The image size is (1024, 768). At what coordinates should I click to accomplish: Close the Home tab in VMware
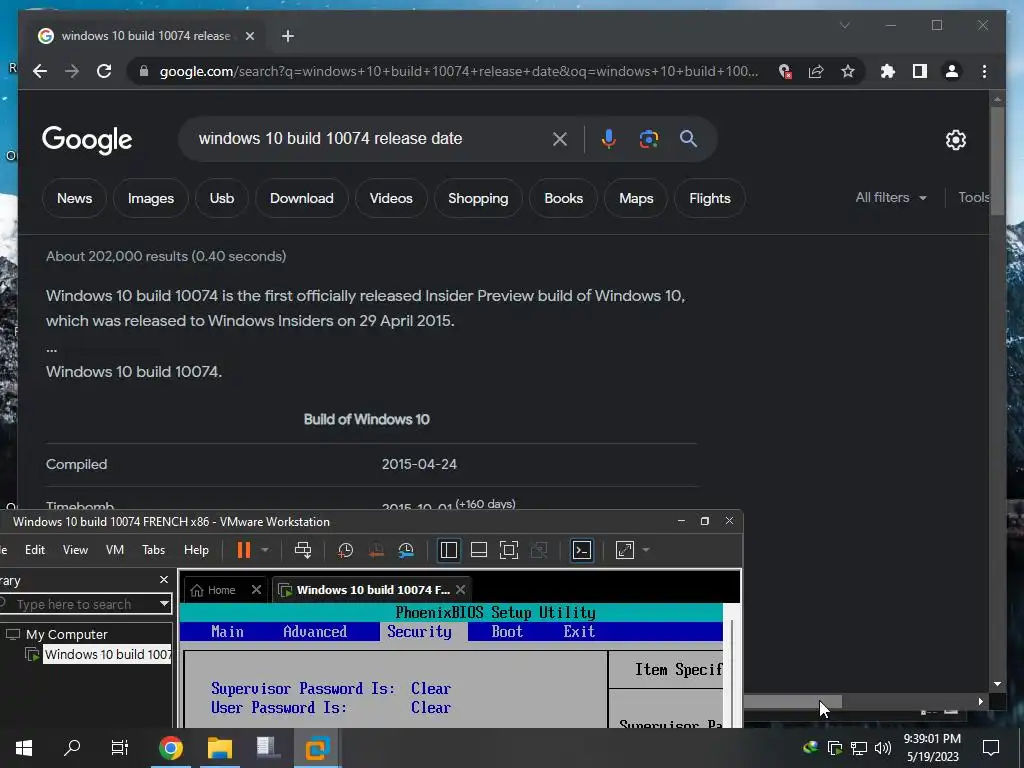256,590
